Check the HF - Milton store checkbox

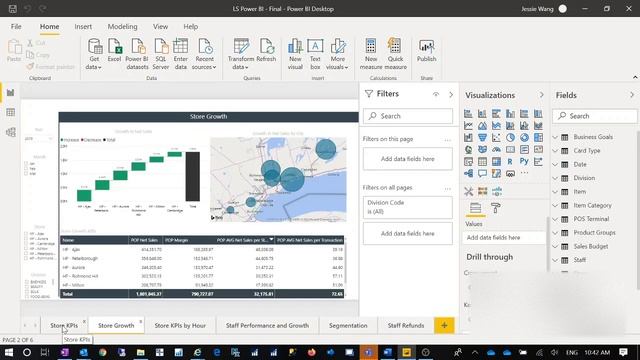(x=26, y=249)
